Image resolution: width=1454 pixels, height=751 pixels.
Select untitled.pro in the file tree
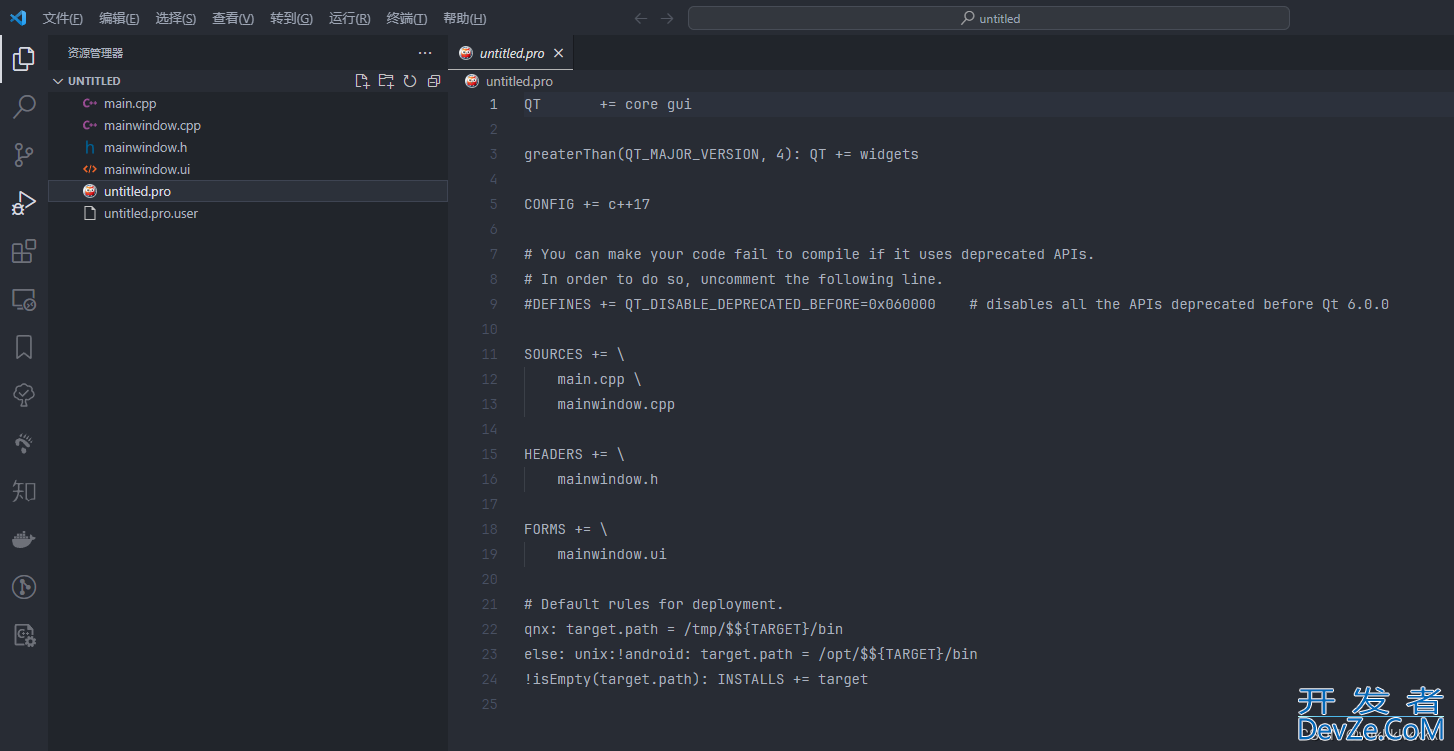point(248,191)
